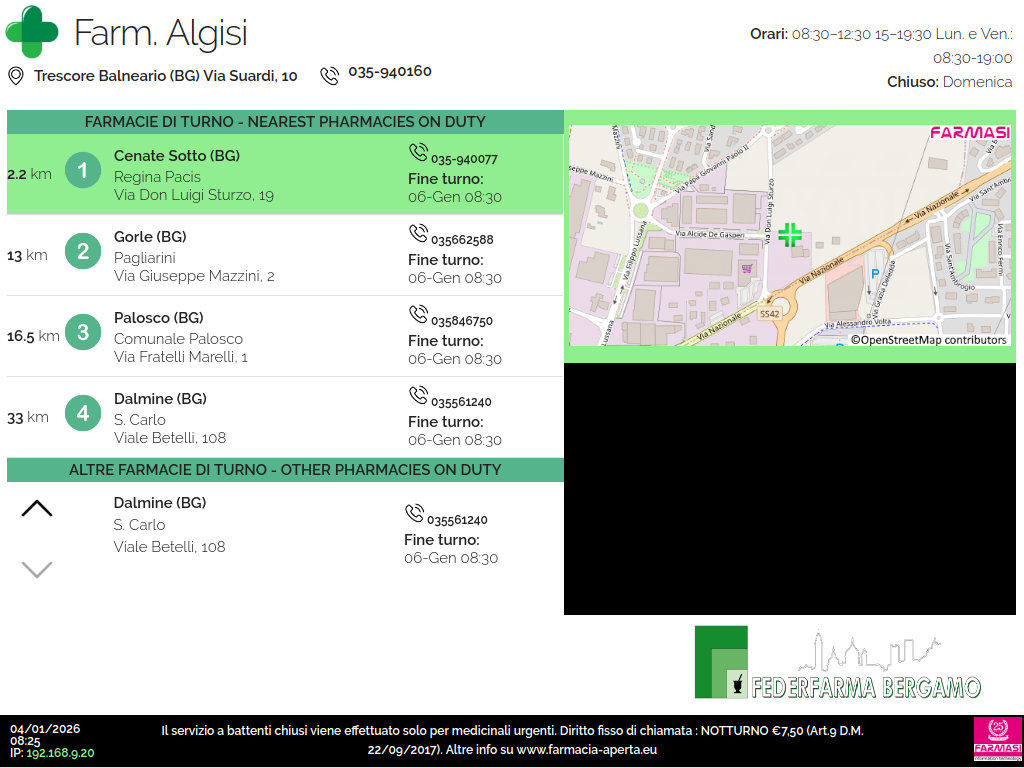Select number 1 badge for Cenate Sotto

[83, 171]
